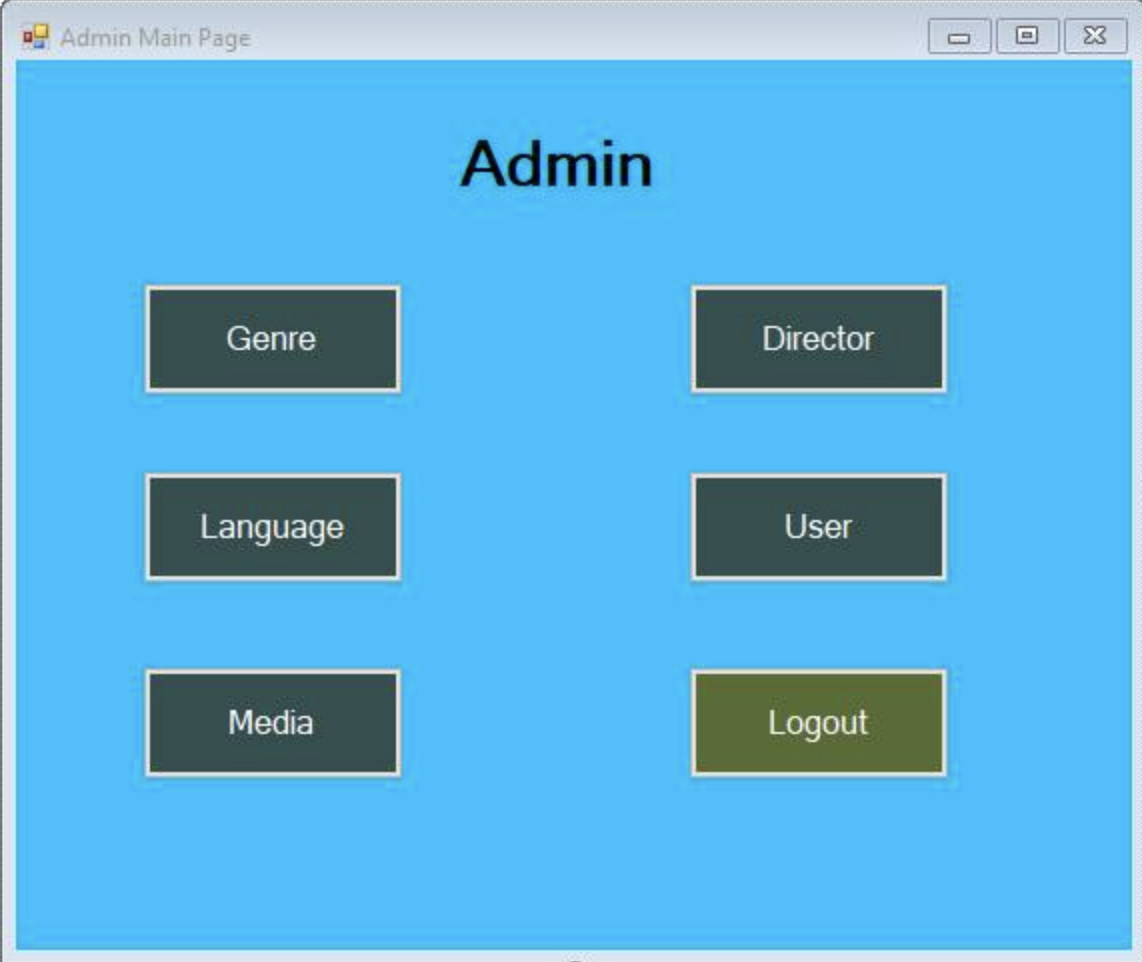This screenshot has height=962, width=1142.
Task: Click the large Admin heading
Action: pyautogui.click(x=556, y=164)
